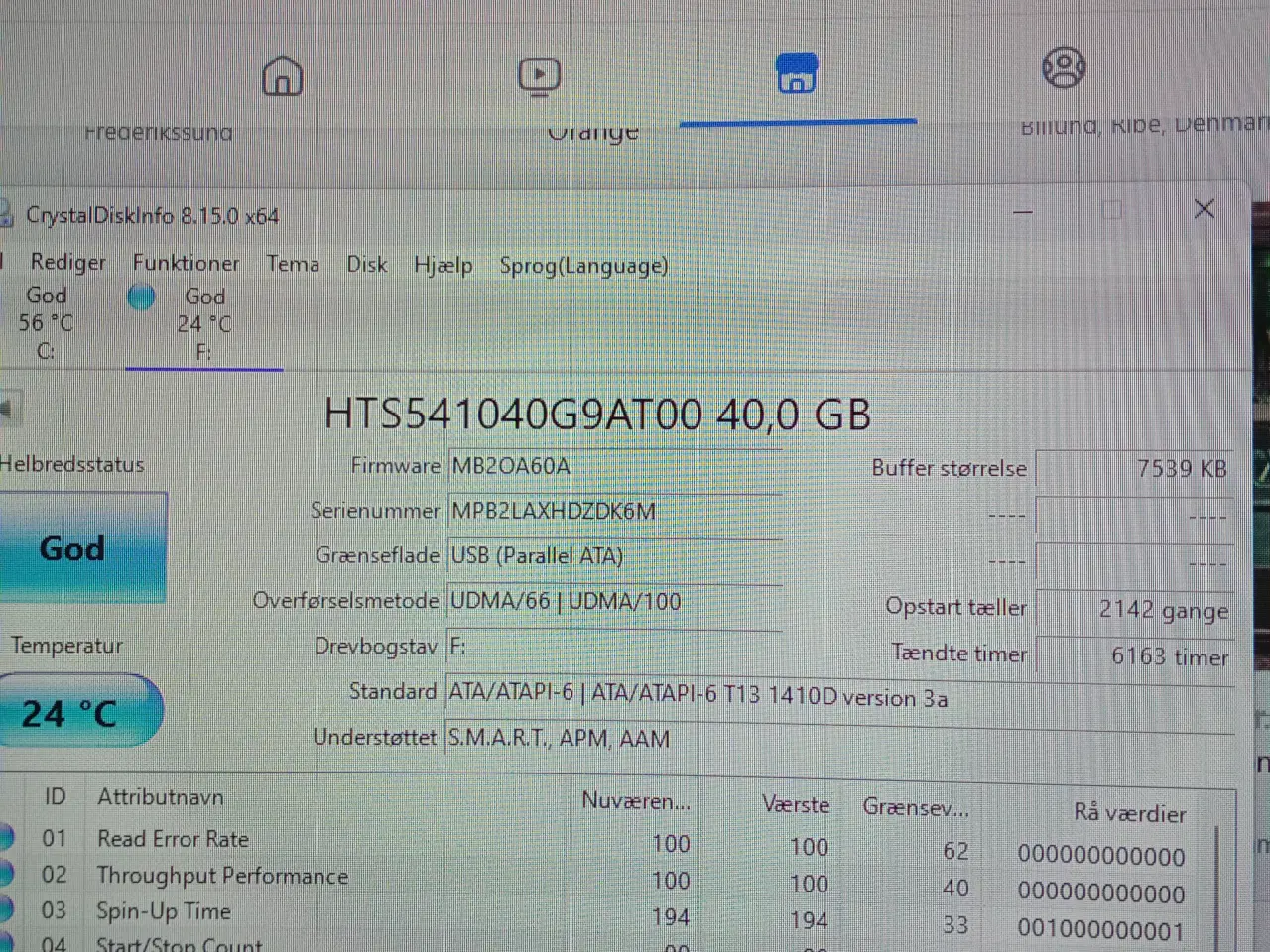Open the Disk menu
The image size is (1270, 952).
366,265
